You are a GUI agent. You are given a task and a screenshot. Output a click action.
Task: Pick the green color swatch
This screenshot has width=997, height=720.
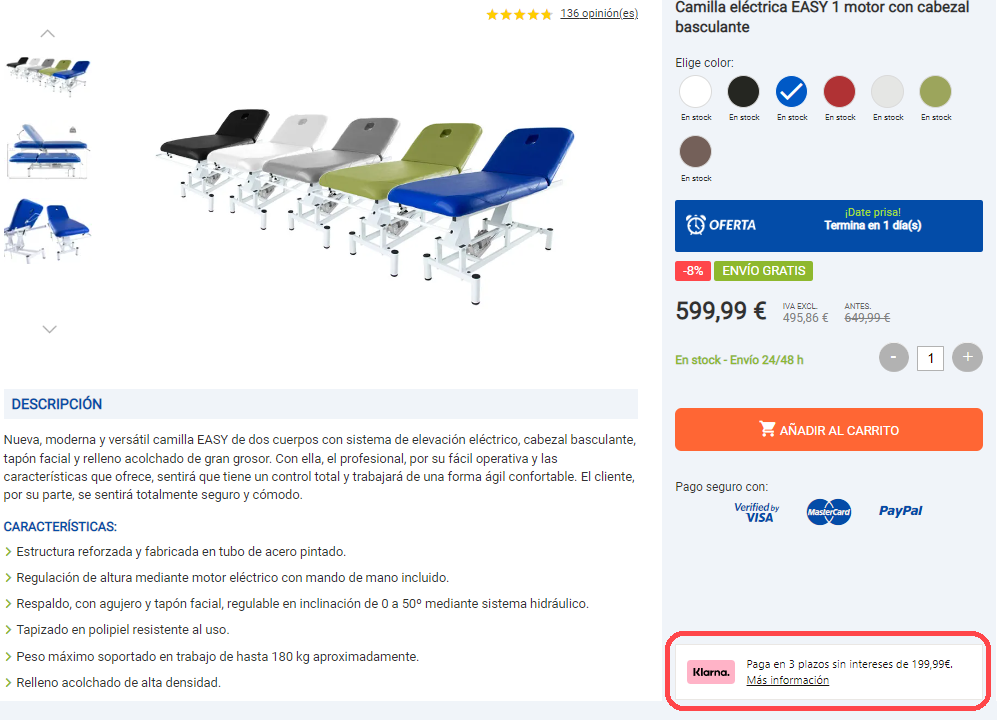935,92
